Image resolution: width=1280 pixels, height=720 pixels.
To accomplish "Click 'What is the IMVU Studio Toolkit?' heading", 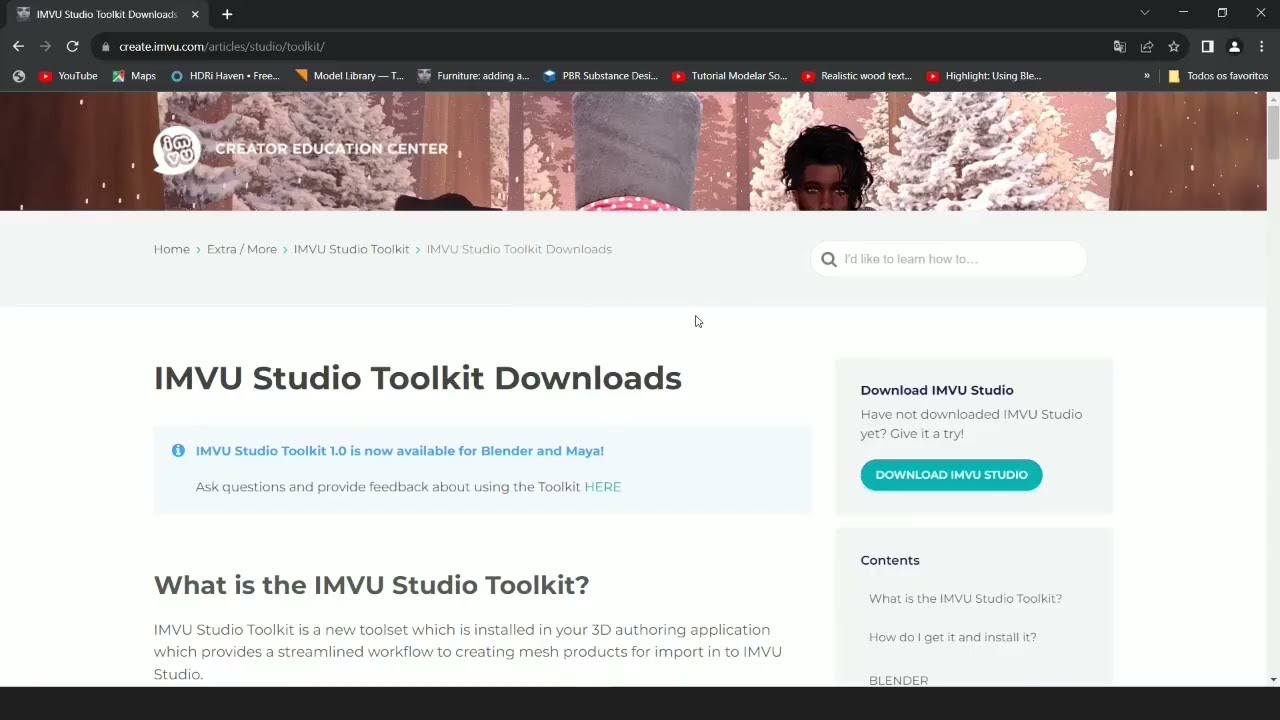I will pos(371,585).
